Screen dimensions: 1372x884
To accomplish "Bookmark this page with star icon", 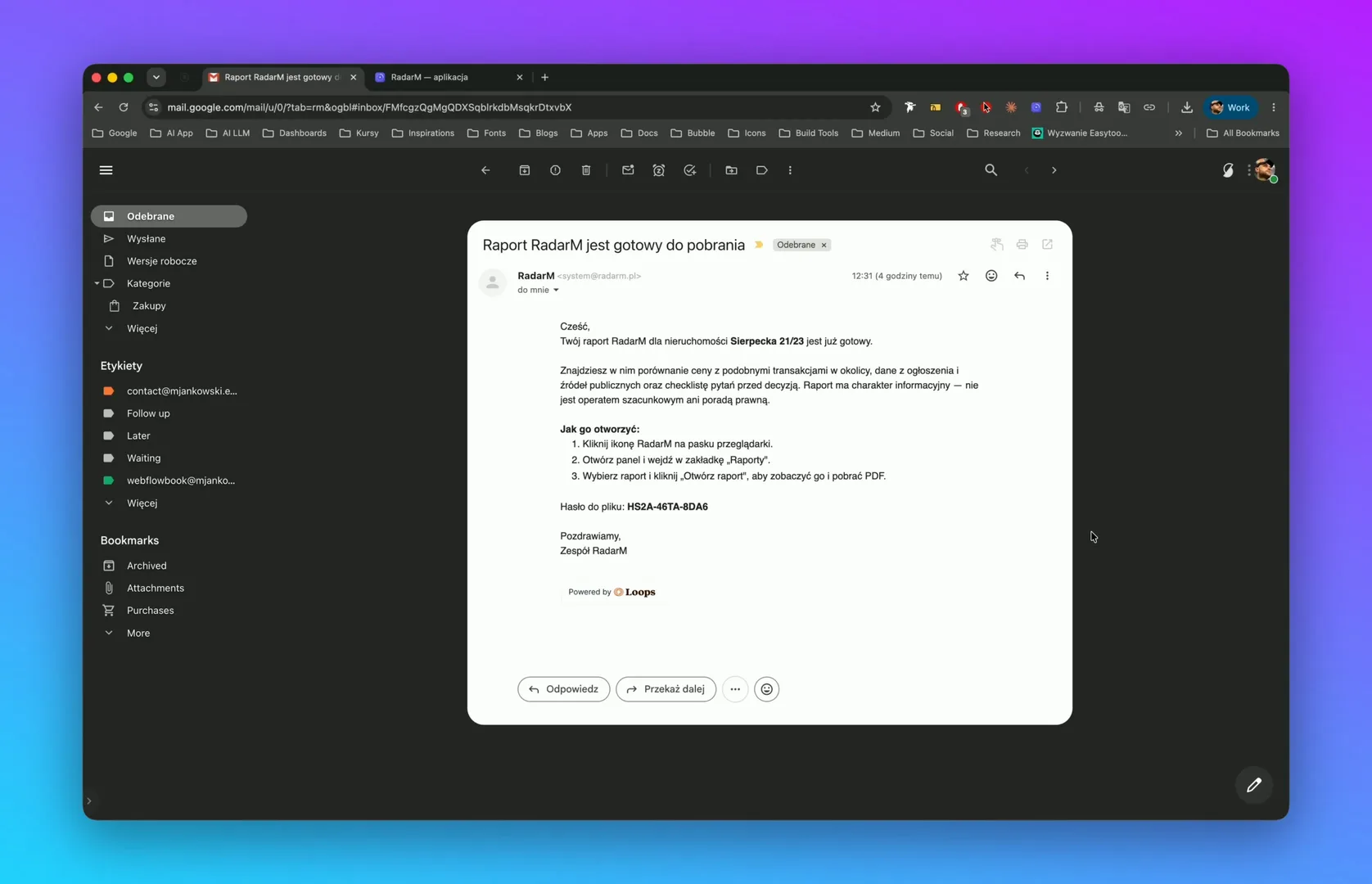I will click(x=875, y=107).
